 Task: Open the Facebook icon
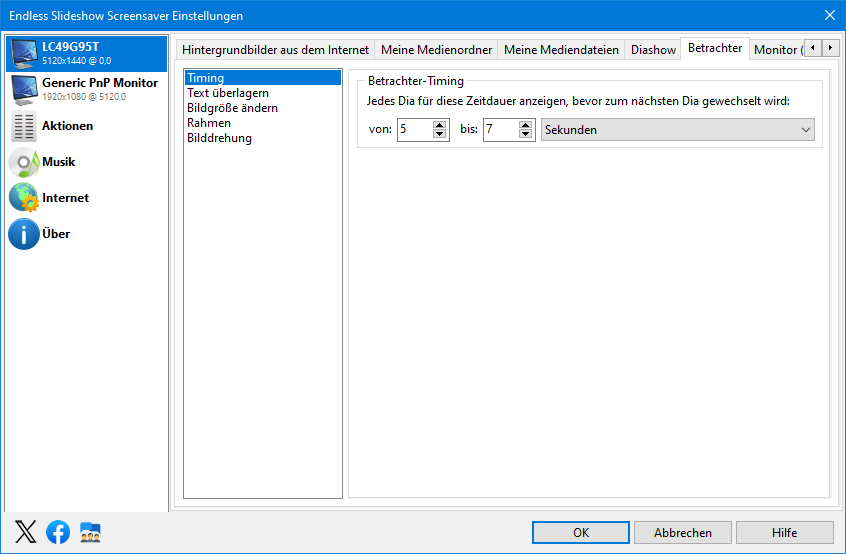pyautogui.click(x=58, y=532)
